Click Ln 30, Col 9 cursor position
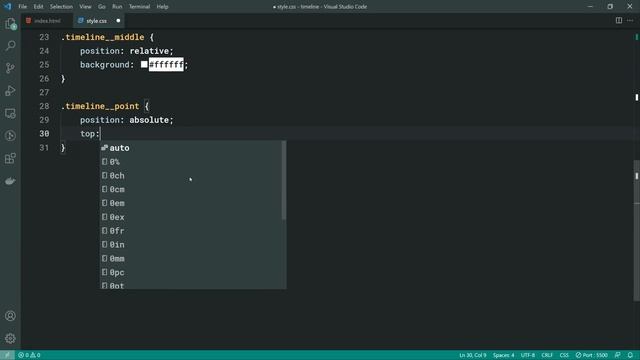The width and height of the screenshot is (640, 360). (x=473, y=355)
